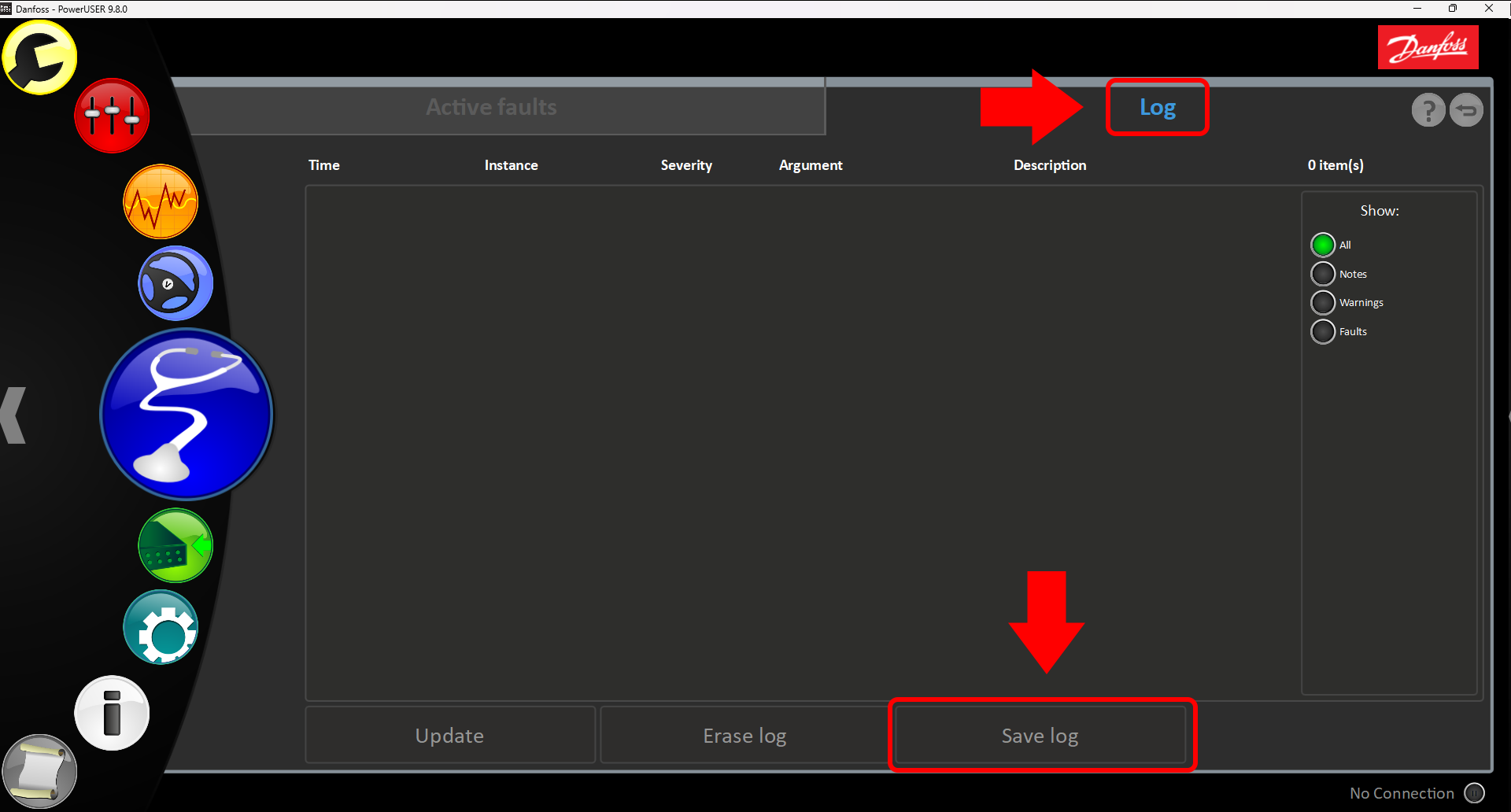Open the orange waveform monitoring icon
Viewport: 1511px width, 812px height.
click(161, 201)
